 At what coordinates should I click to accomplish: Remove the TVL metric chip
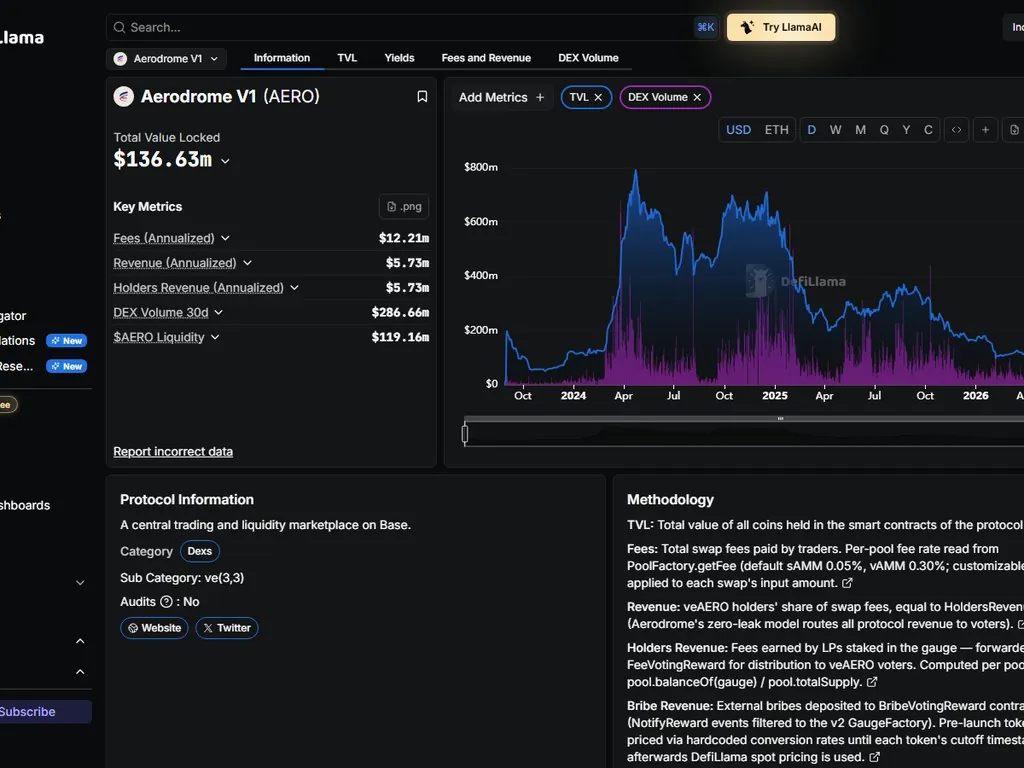[598, 97]
